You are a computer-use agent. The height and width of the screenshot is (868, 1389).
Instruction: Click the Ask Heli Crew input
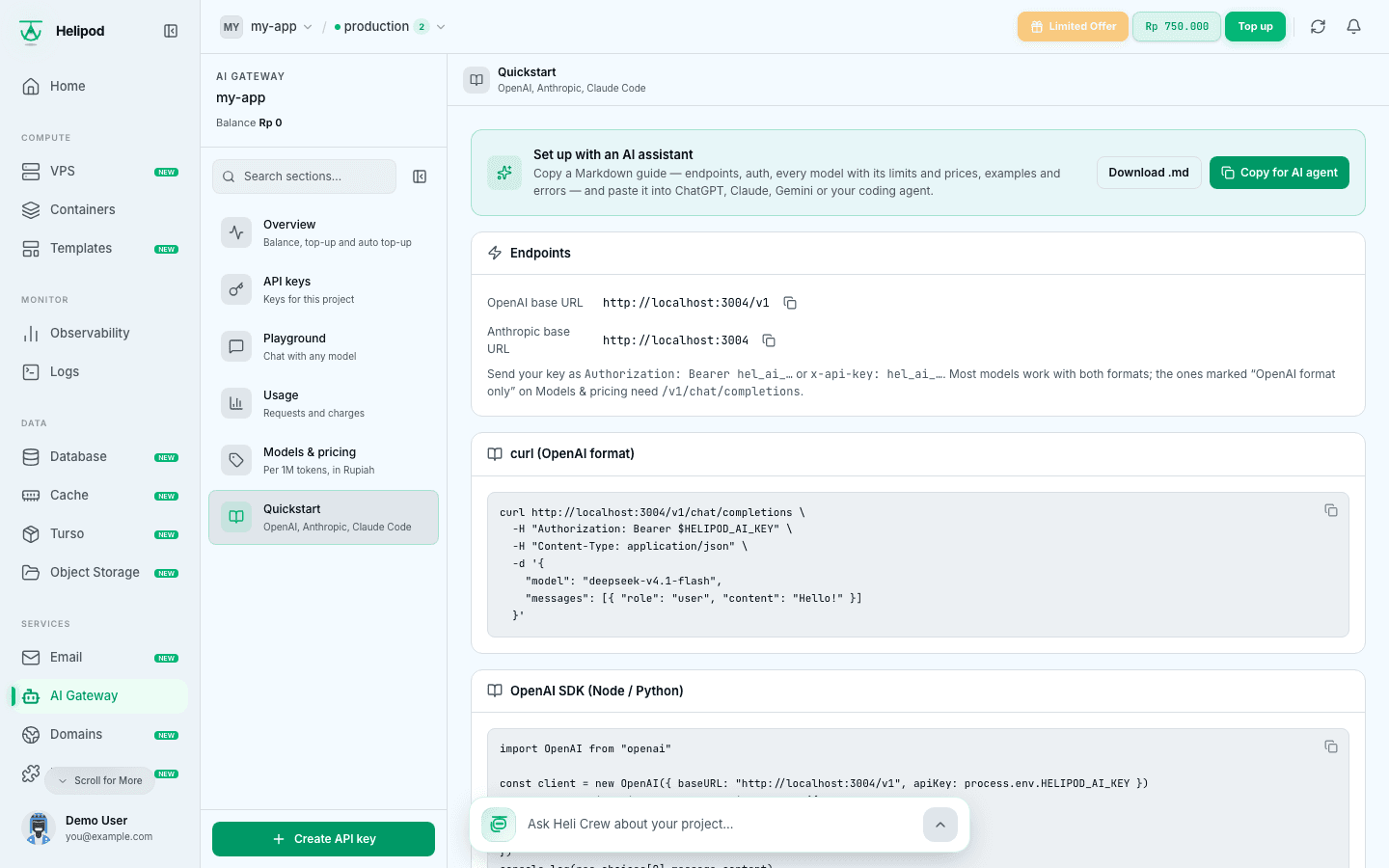coord(719,824)
